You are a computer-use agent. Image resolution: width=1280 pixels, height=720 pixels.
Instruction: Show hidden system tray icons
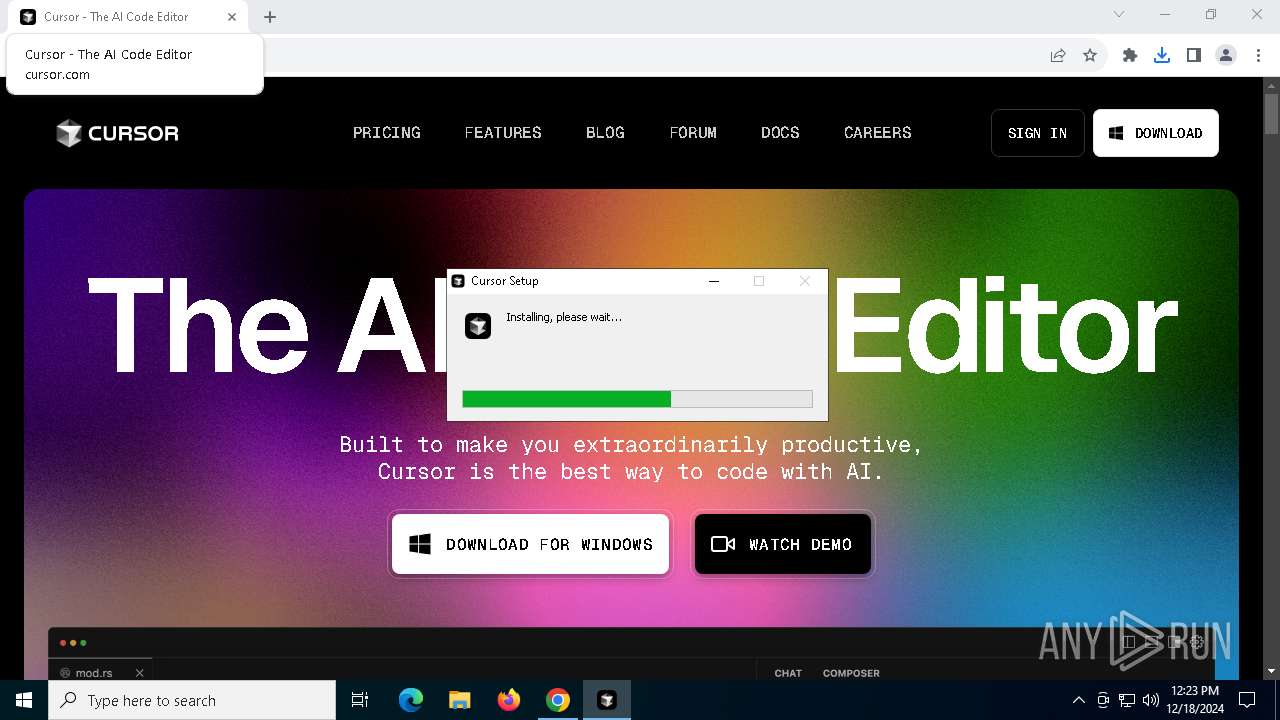pos(1078,700)
